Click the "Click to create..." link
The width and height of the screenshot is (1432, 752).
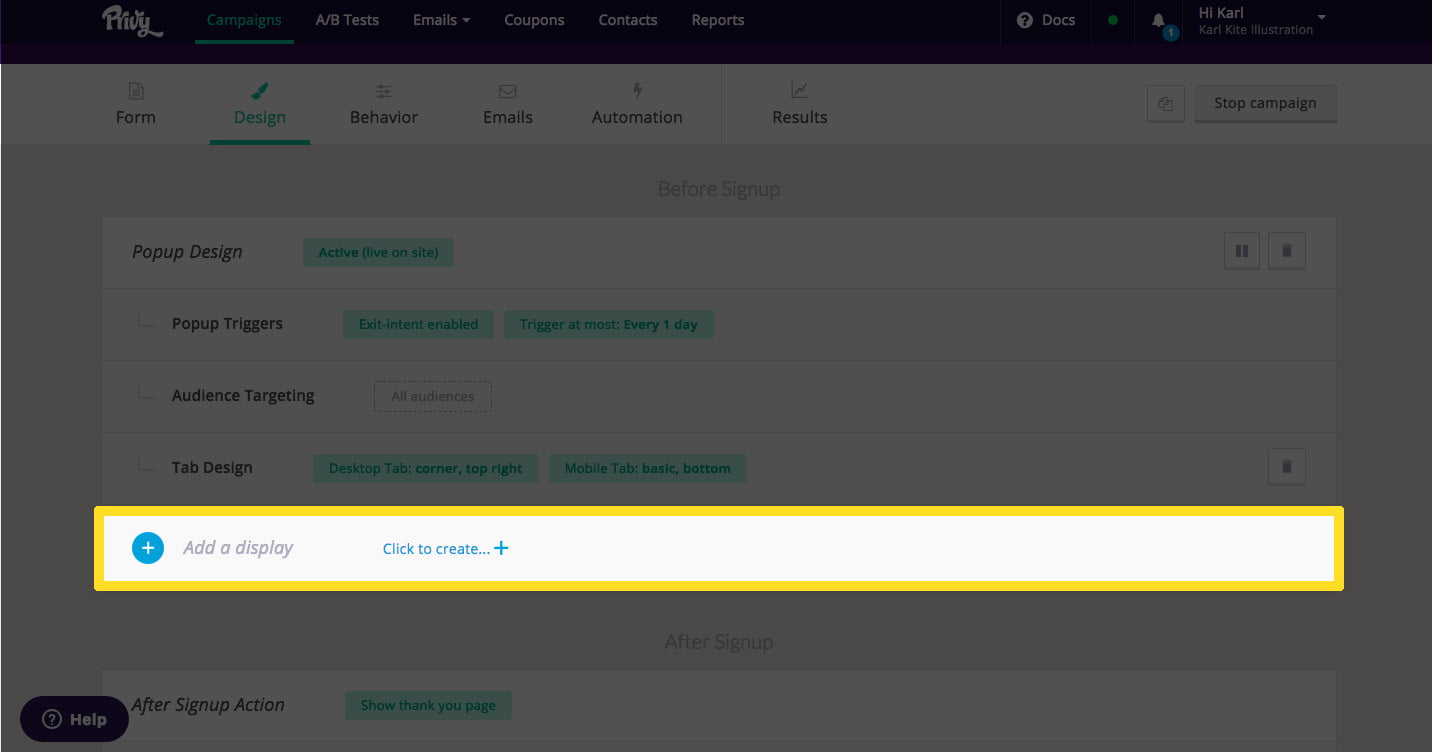tap(445, 549)
